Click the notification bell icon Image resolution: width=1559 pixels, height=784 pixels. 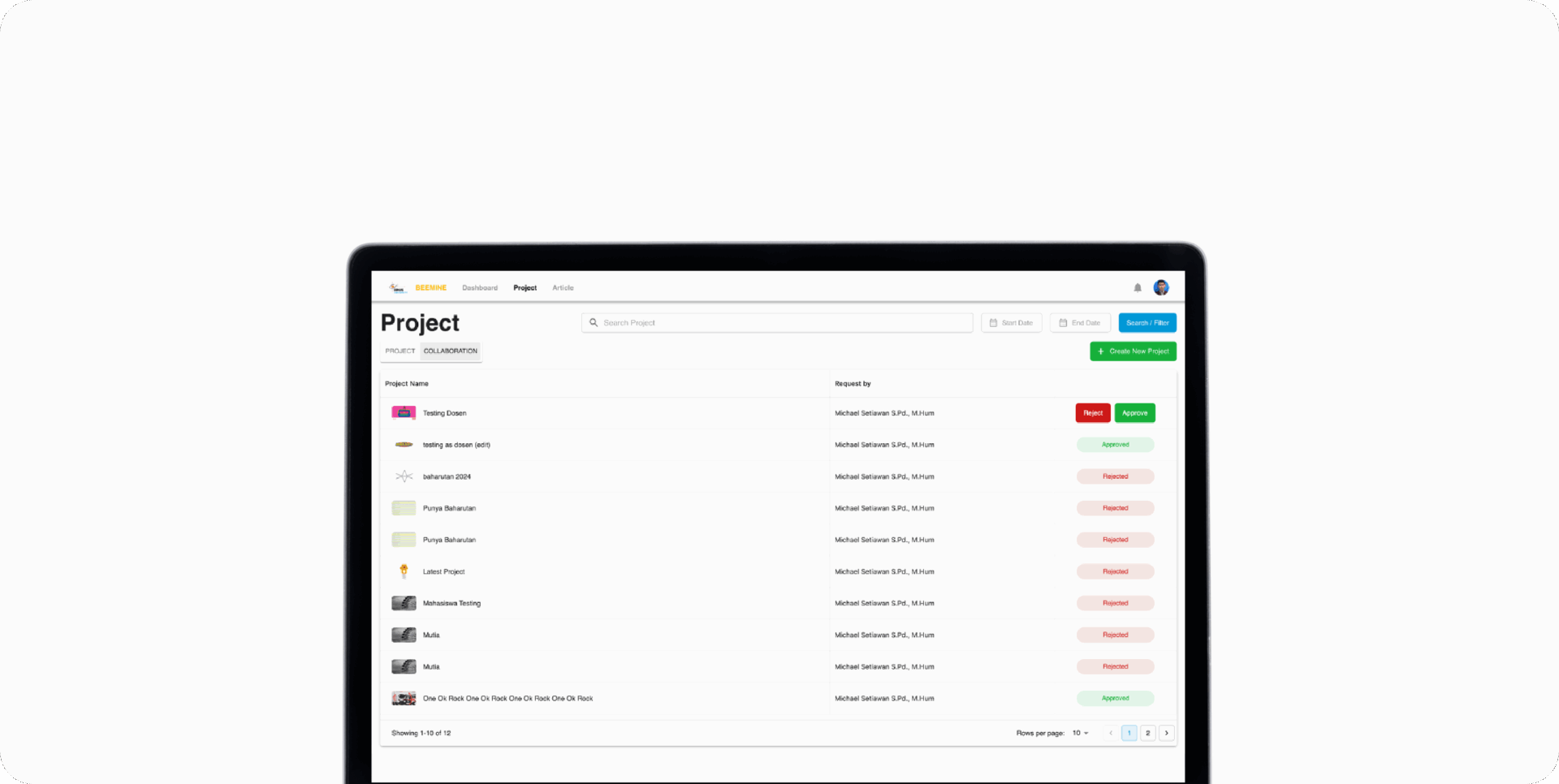1138,288
